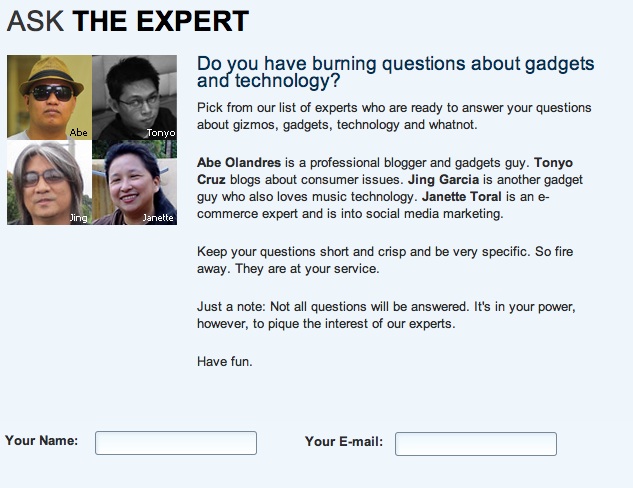The height and width of the screenshot is (488, 633).
Task: Click the bold name Abe Olandres
Action: pyautogui.click(x=239, y=163)
